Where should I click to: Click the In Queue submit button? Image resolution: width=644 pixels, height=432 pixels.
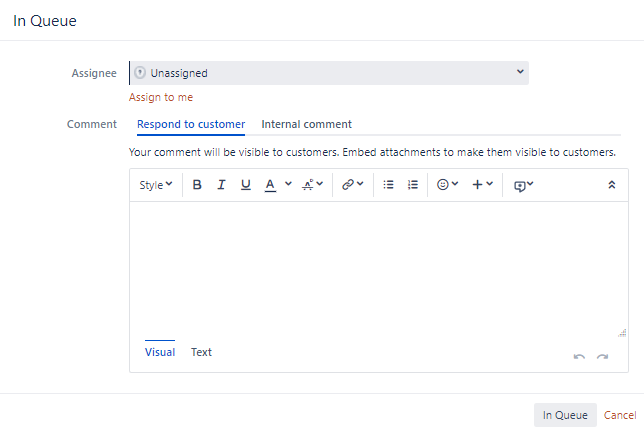(x=565, y=415)
